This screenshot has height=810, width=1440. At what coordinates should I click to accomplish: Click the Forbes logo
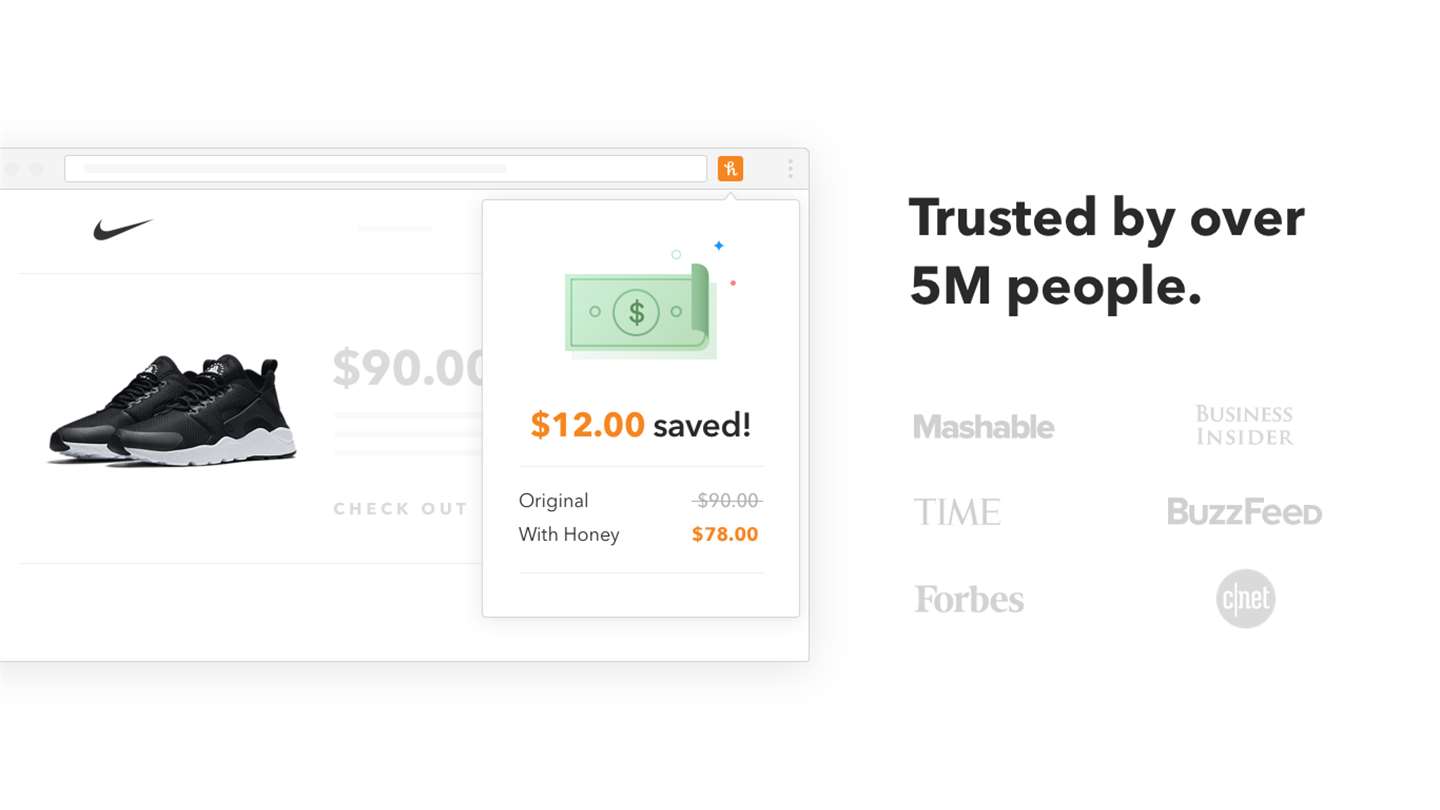[969, 599]
